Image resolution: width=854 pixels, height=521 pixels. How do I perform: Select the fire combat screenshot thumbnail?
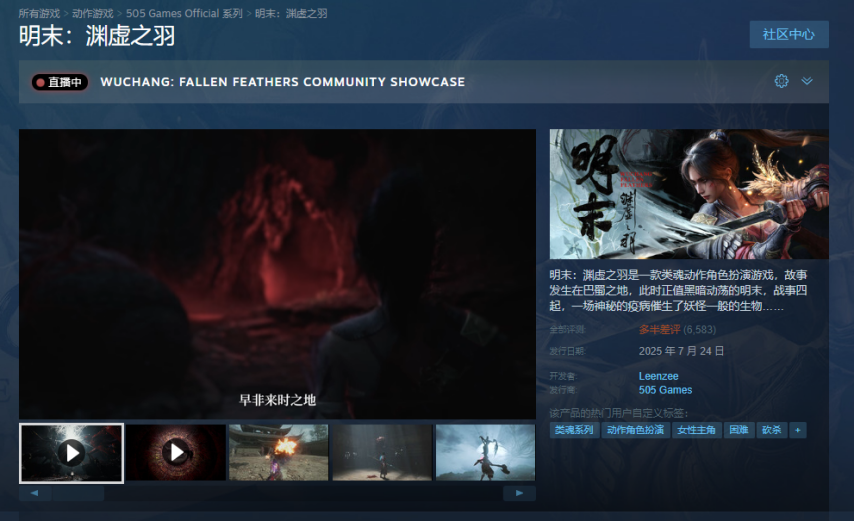coord(279,452)
